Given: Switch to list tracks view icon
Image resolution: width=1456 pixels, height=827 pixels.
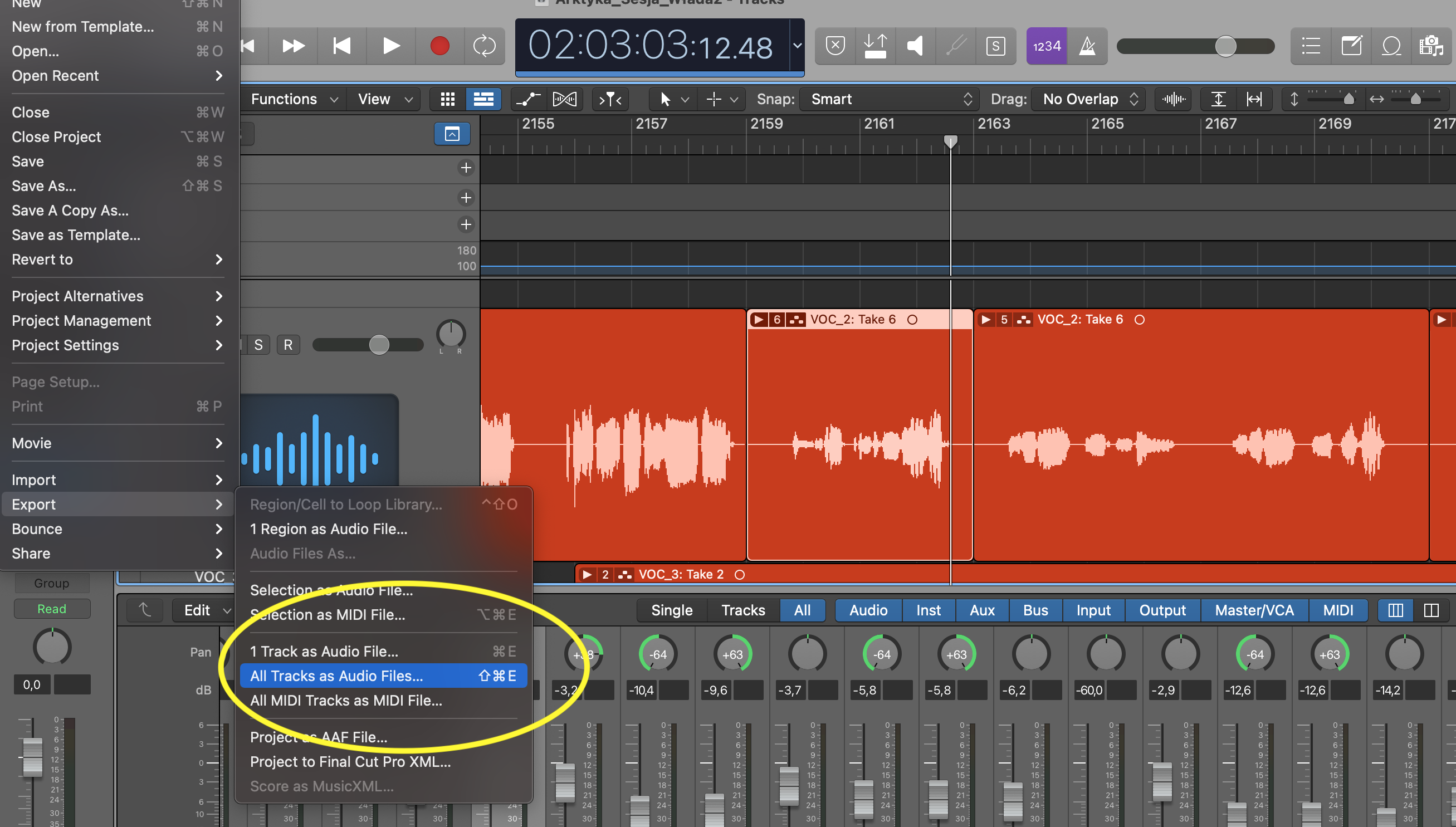Looking at the screenshot, I should click(483, 99).
